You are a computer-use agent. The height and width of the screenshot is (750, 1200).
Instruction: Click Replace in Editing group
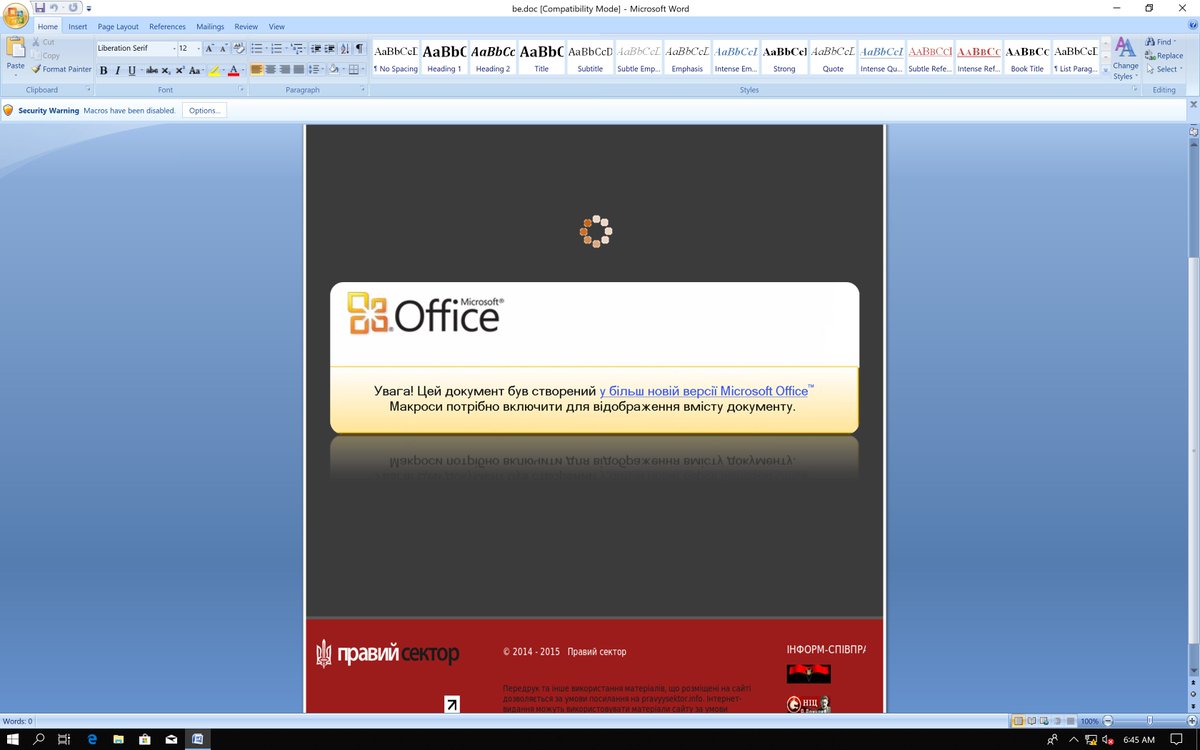pos(1164,56)
